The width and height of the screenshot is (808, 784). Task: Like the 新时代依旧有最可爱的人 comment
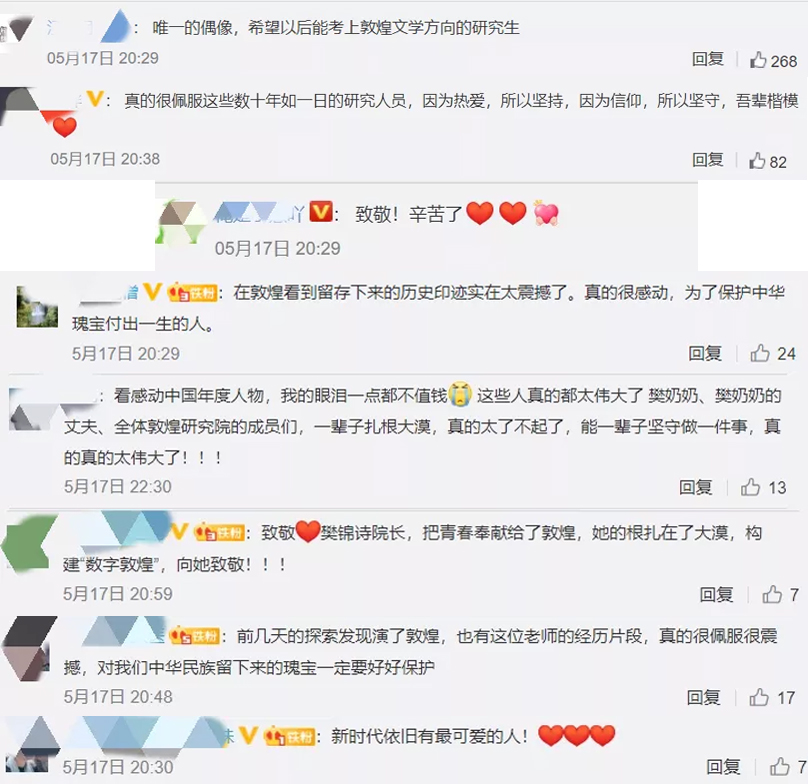pyautogui.click(x=780, y=766)
